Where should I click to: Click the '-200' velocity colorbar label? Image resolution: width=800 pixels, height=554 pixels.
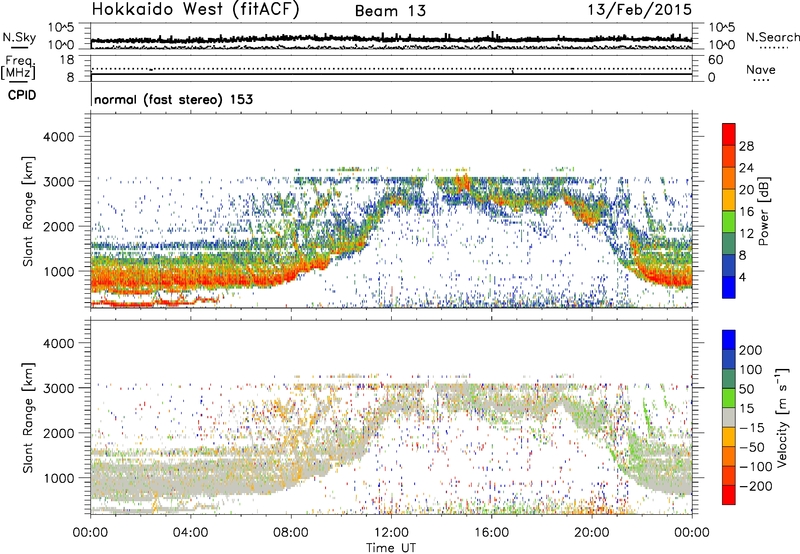(x=756, y=486)
